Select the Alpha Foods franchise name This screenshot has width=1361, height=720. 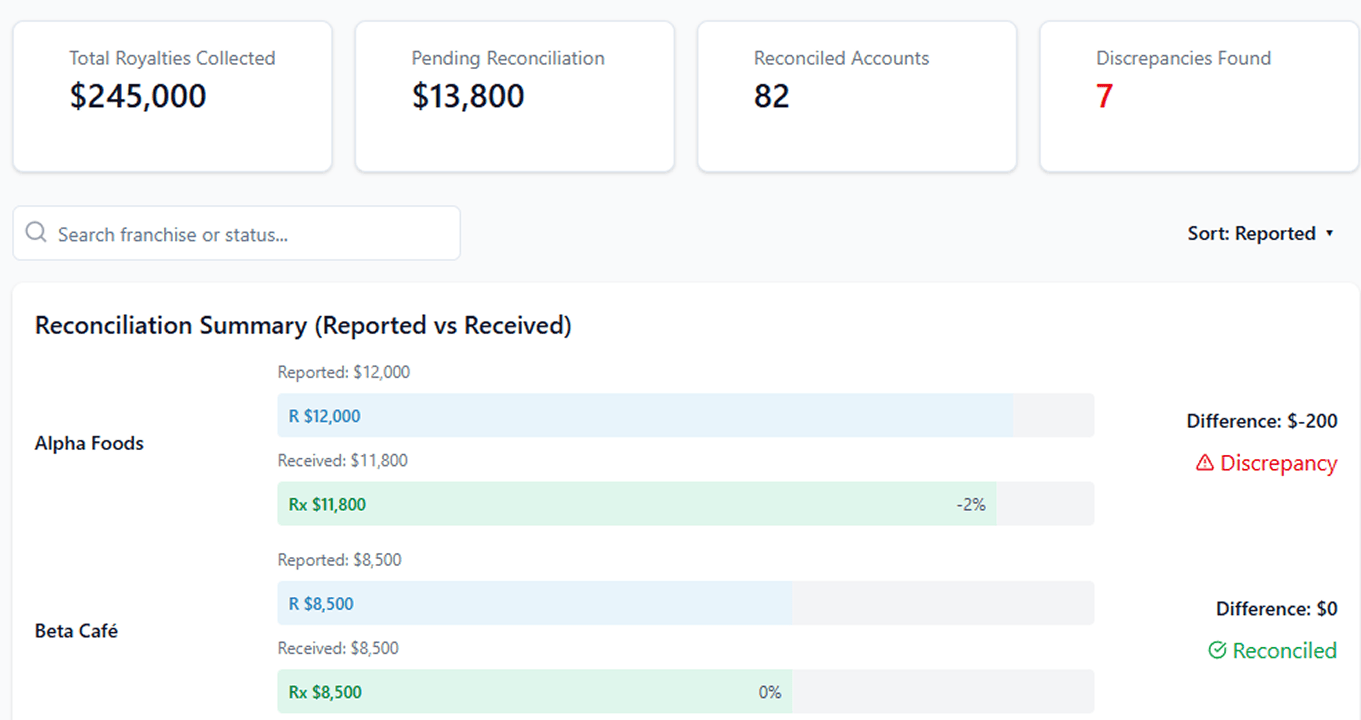tap(89, 443)
